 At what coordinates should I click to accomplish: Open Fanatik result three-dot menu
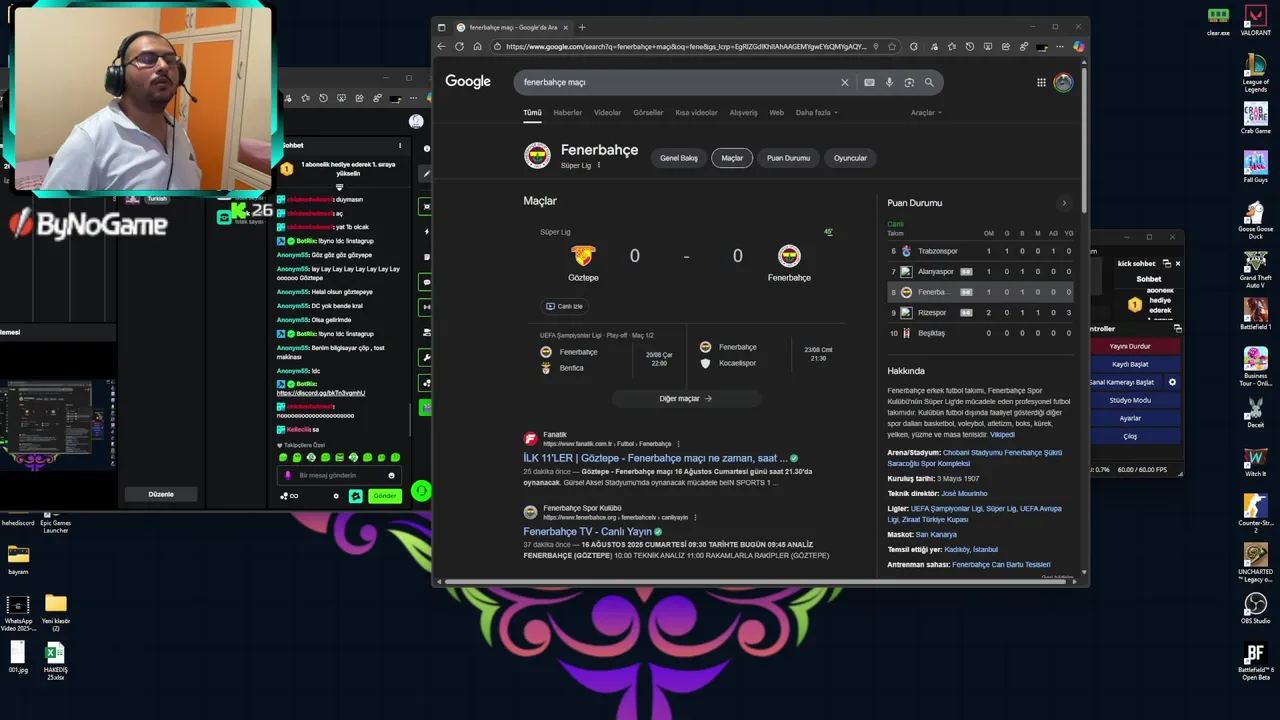tap(678, 443)
